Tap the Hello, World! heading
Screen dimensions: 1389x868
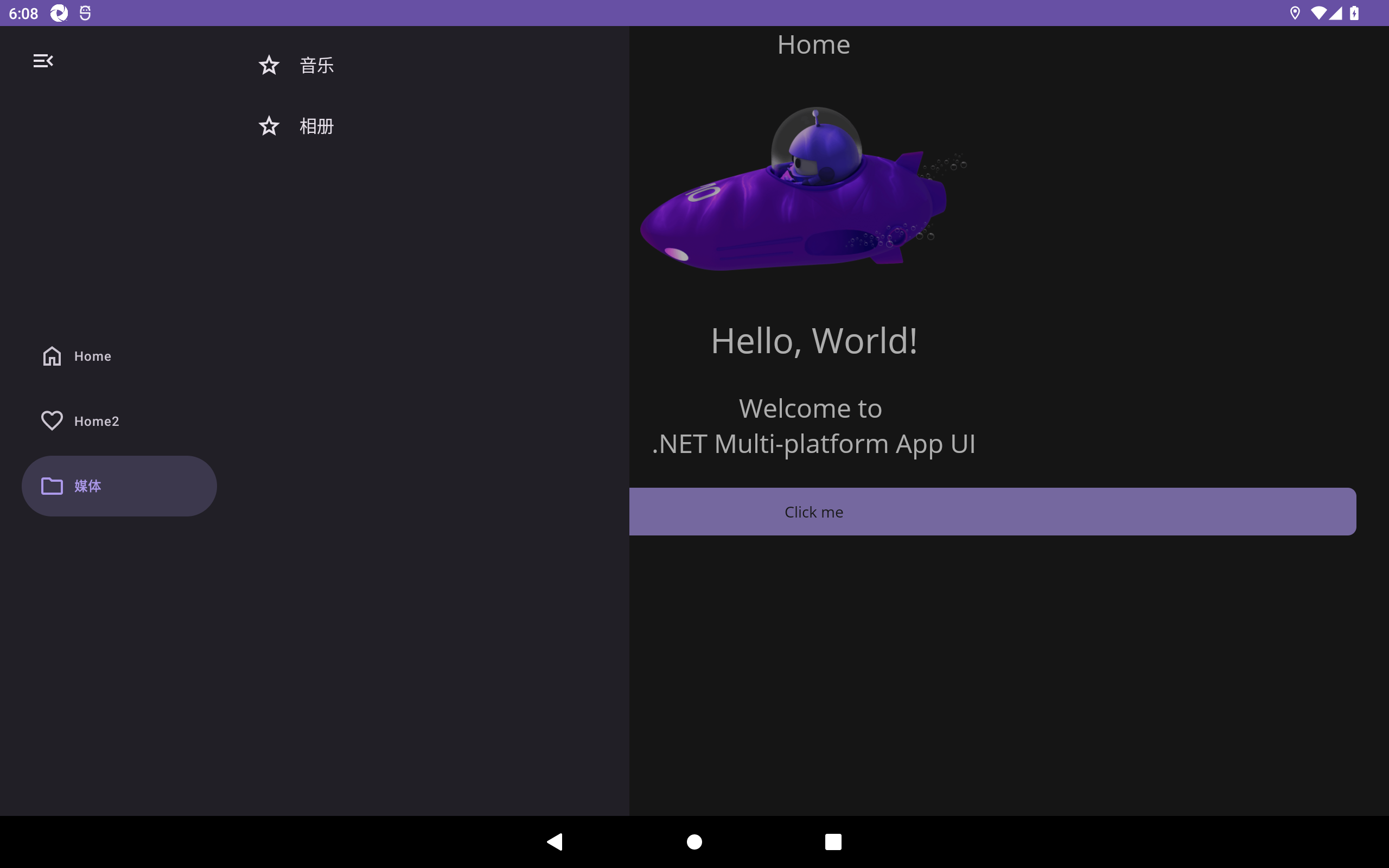click(x=814, y=341)
